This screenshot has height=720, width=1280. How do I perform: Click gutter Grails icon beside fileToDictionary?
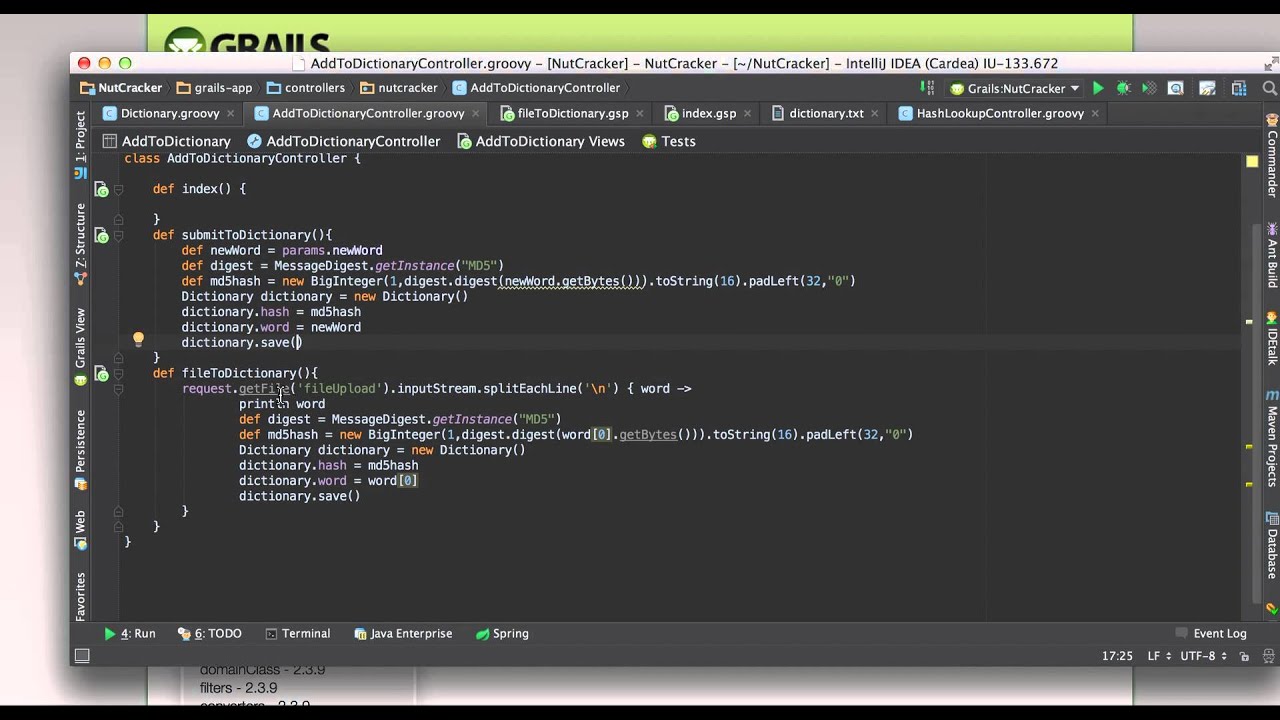102,374
